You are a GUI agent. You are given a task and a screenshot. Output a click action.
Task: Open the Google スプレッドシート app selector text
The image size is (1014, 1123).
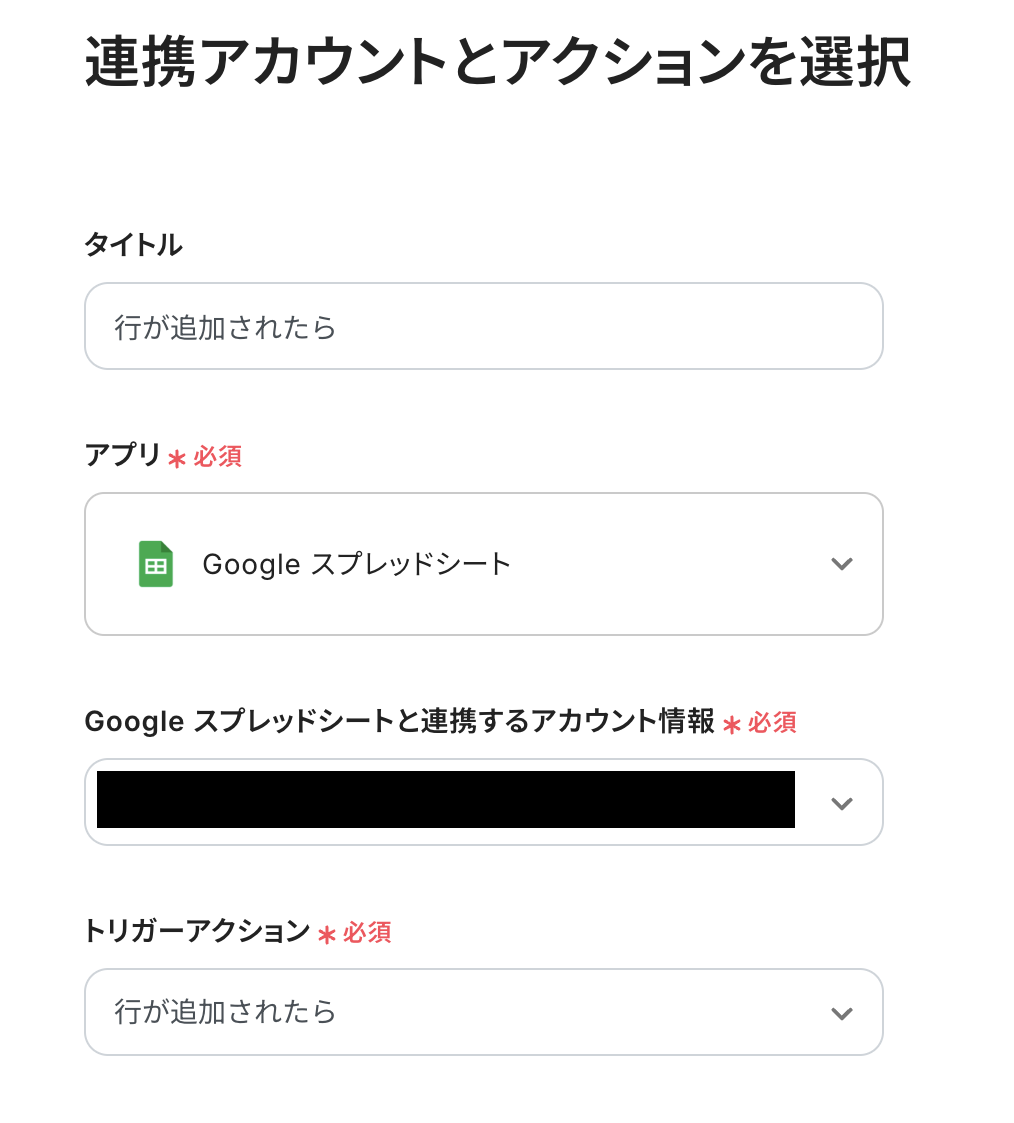[357, 564]
